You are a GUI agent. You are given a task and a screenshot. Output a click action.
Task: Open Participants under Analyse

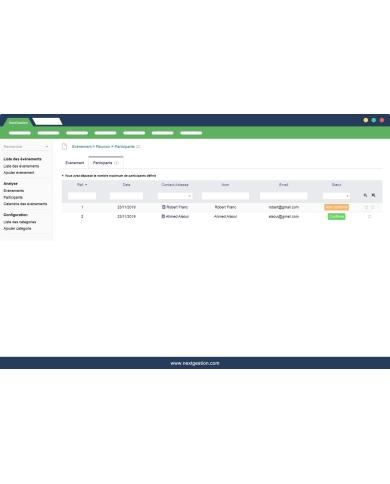coord(13,197)
